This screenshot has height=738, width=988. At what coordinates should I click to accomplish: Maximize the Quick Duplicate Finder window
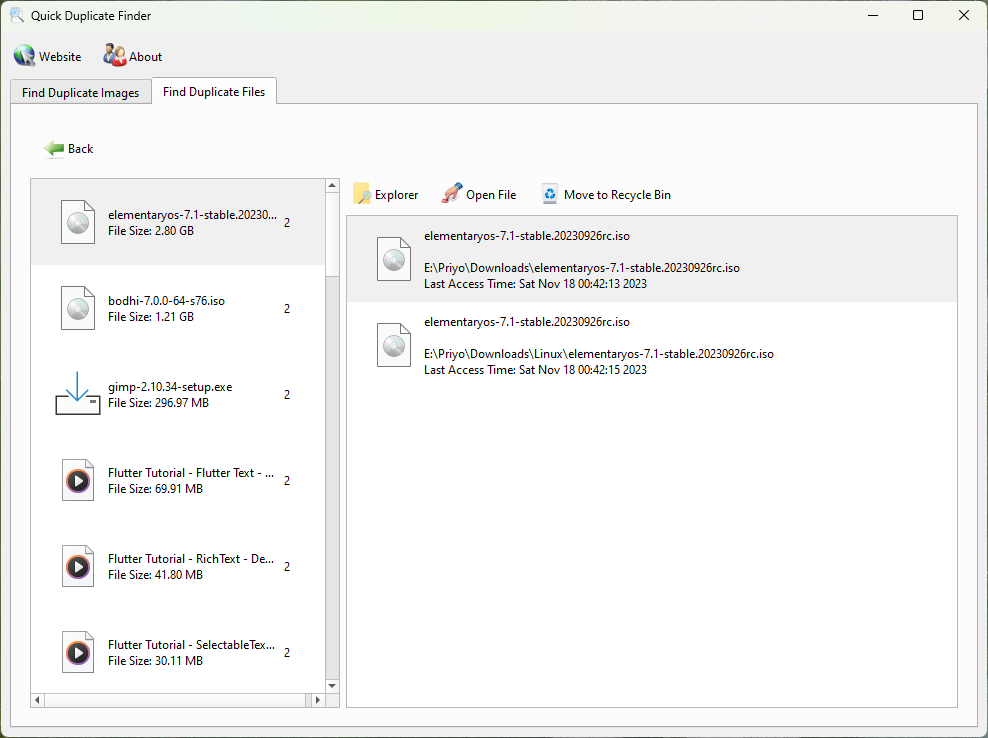[918, 15]
